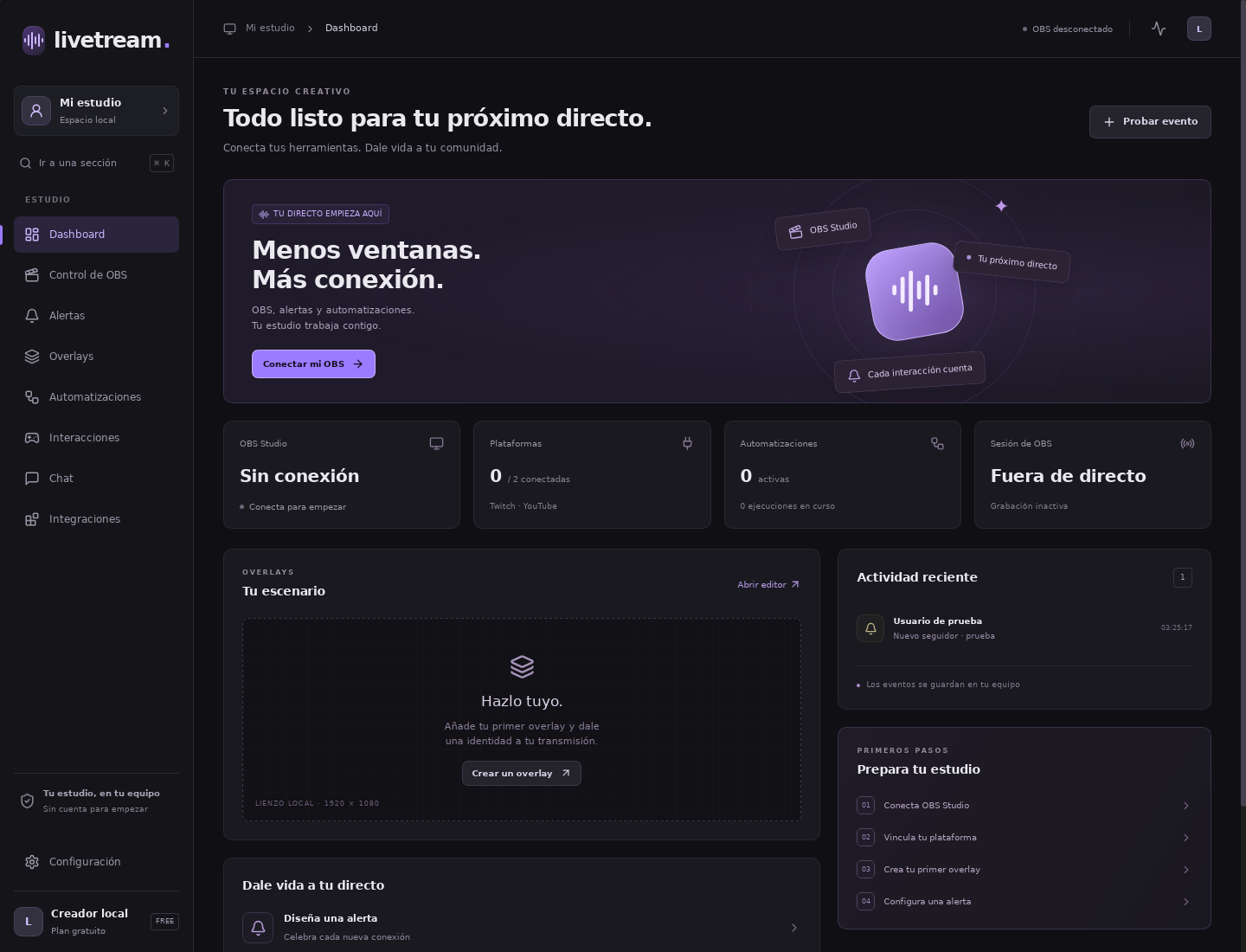Open Integraciones in the sidebar
1246x952 pixels.
96,519
